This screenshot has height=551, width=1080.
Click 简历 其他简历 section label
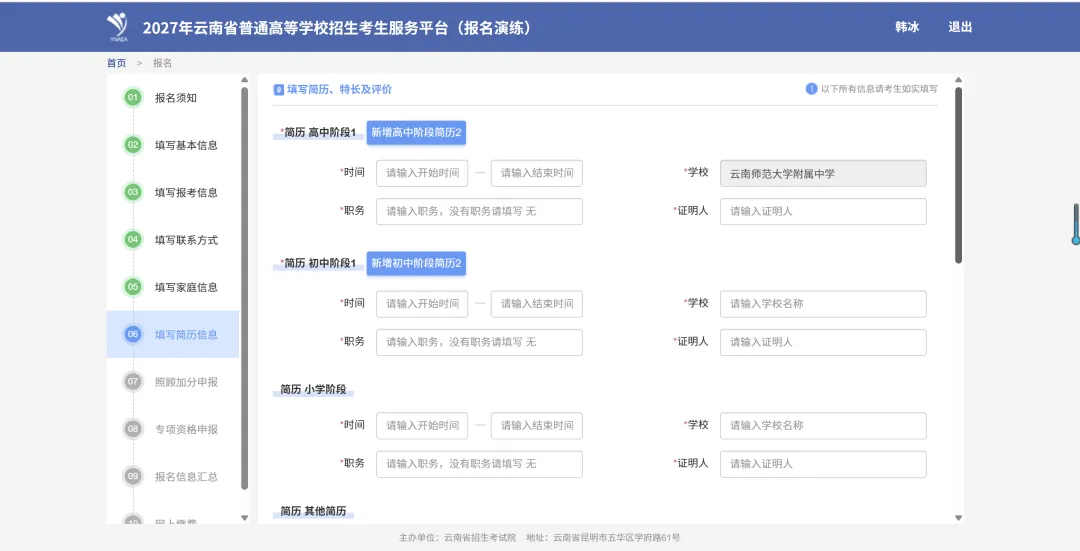(x=313, y=511)
